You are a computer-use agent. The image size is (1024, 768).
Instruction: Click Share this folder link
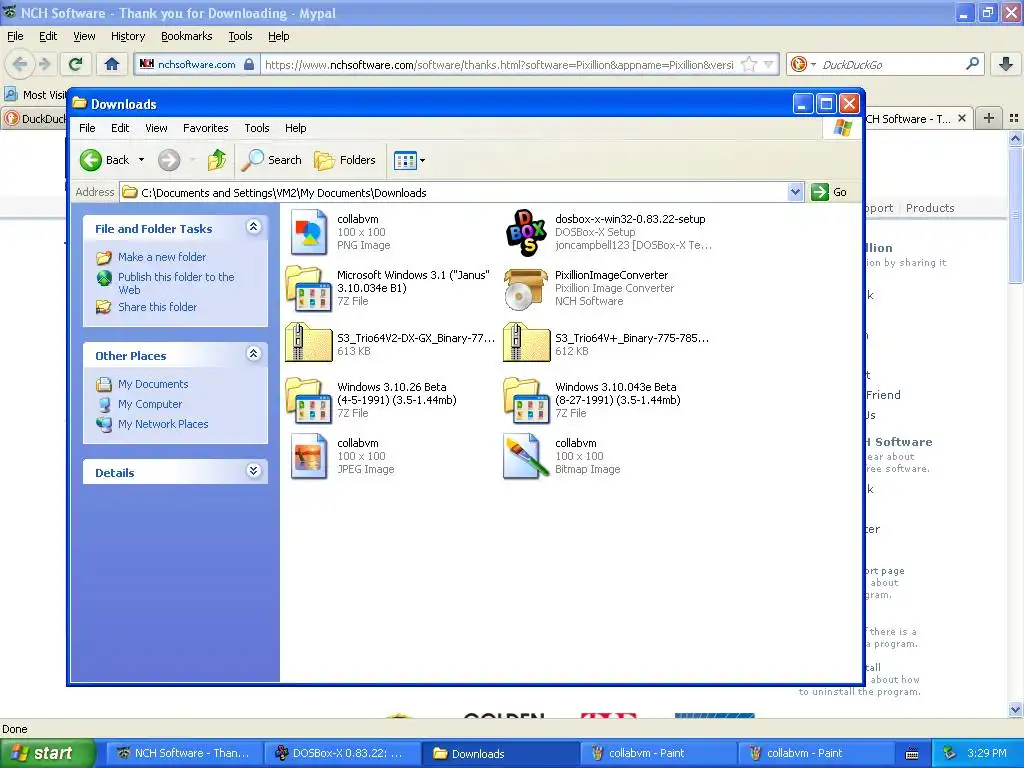[x=157, y=307]
